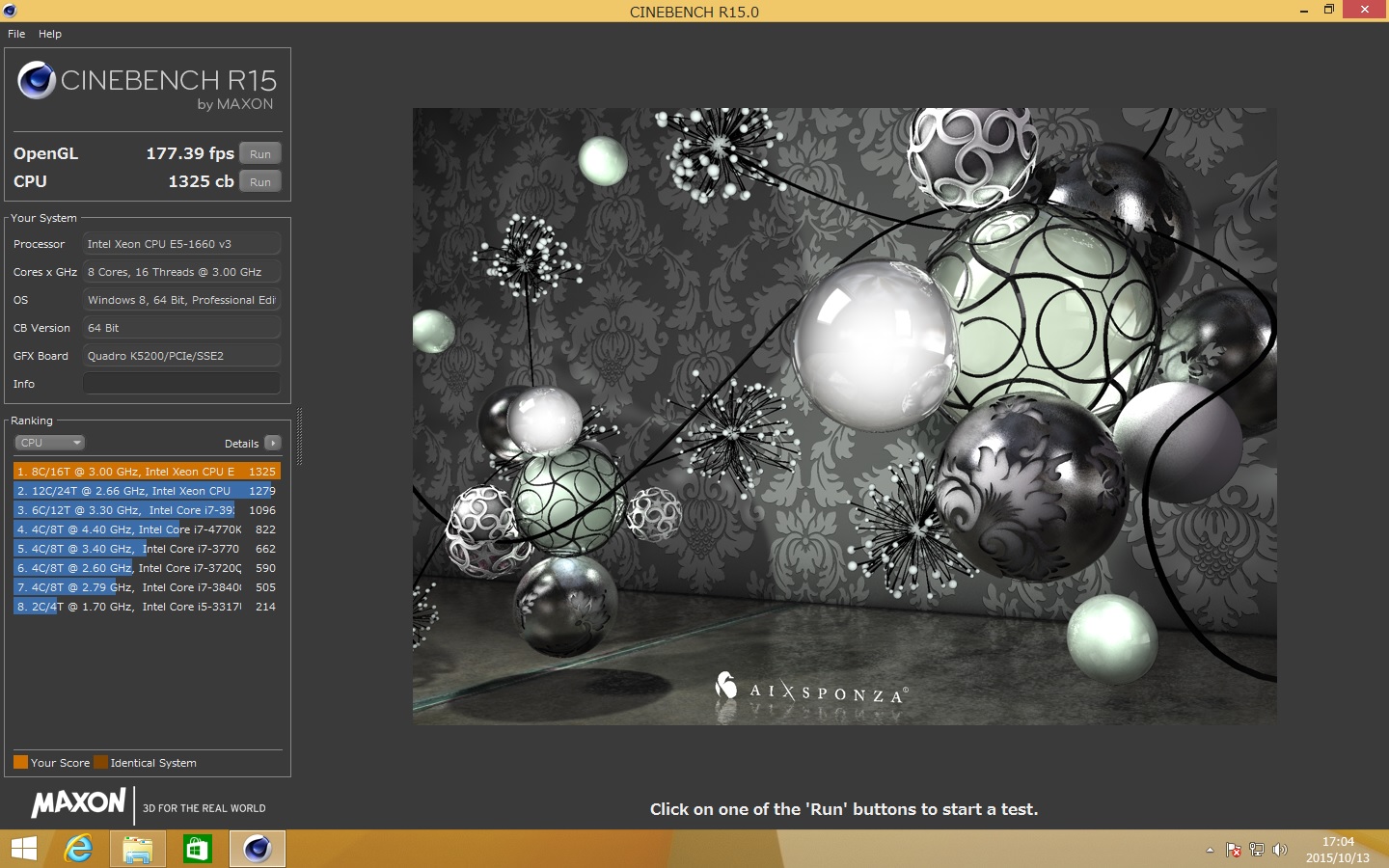Run the CPU benchmark test
1389x868 pixels.
(x=259, y=182)
